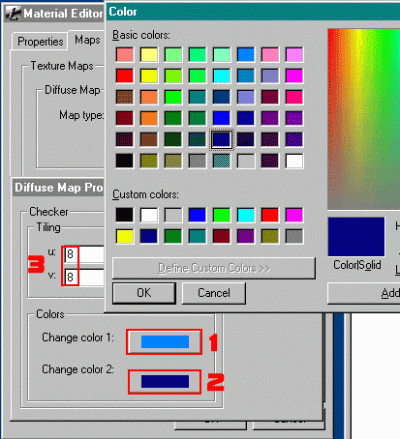Click OK in the Color dialog
Image resolution: width=400 pixels, height=439 pixels.
coord(144,293)
